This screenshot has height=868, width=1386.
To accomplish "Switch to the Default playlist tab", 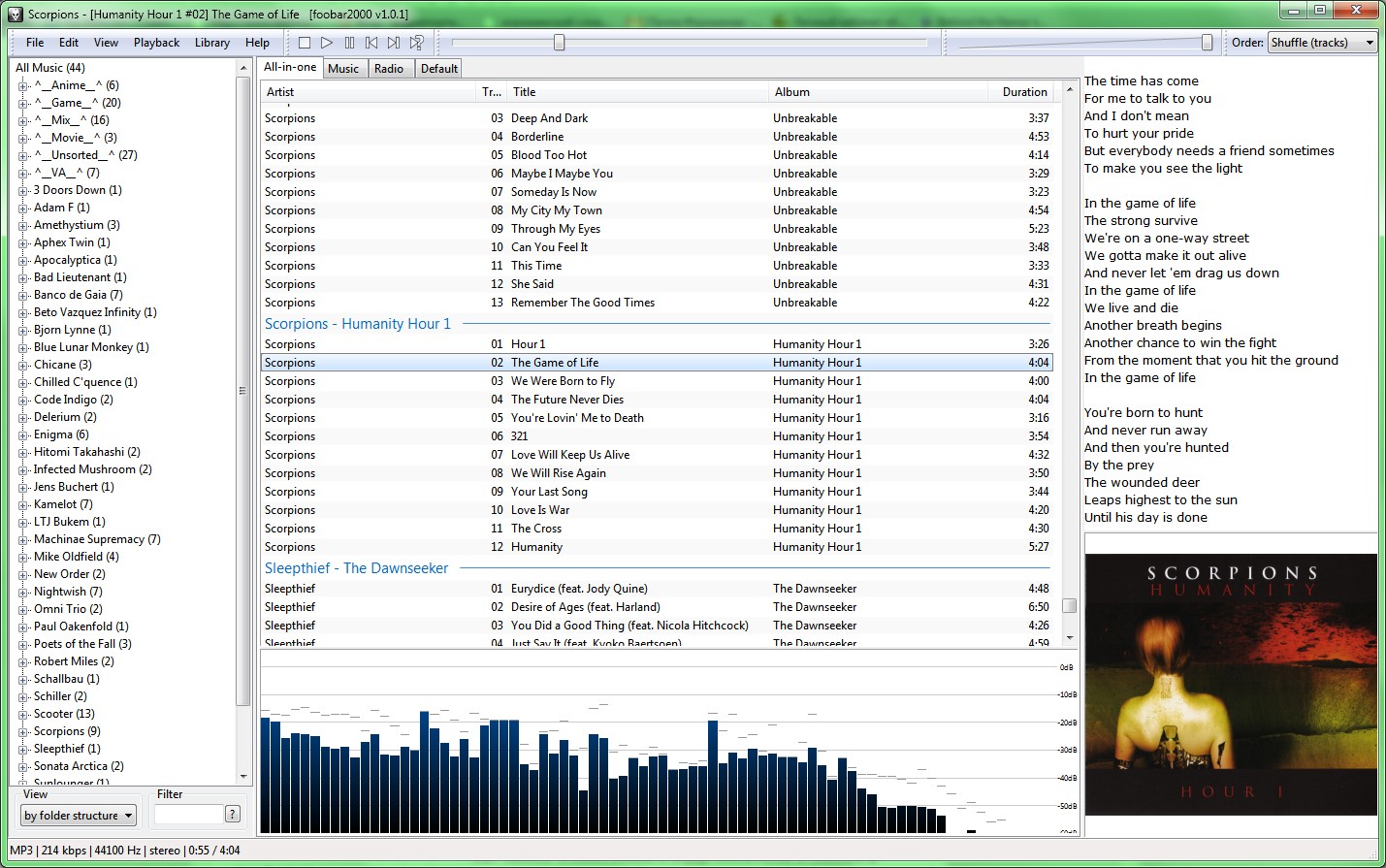I will 439,69.
